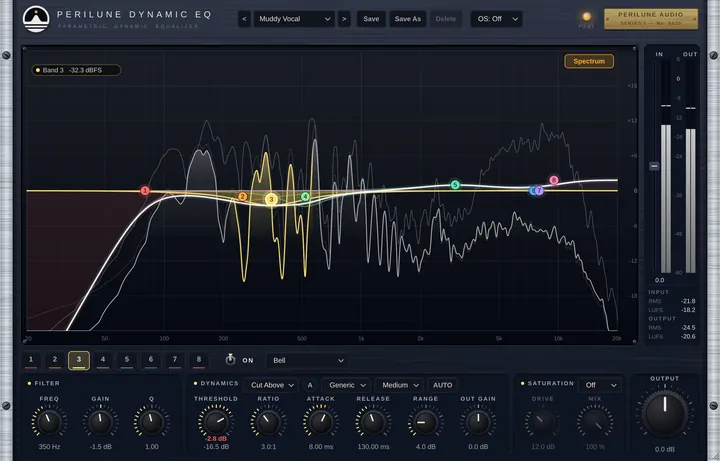Flip the band ON toggle switch
The width and height of the screenshot is (720, 461).
230,360
